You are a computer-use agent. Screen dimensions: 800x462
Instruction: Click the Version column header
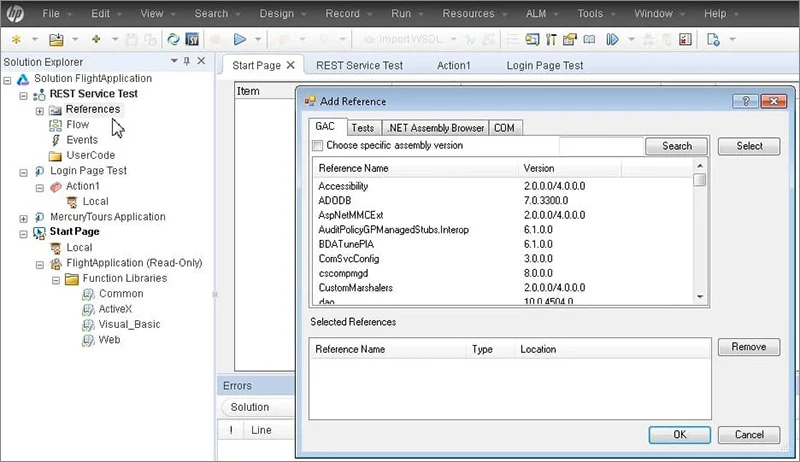pyautogui.click(x=569, y=168)
